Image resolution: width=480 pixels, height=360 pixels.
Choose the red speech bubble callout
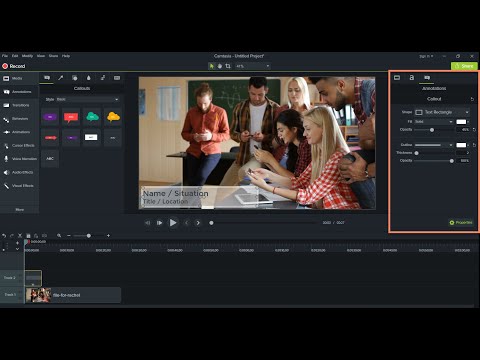[71, 117]
